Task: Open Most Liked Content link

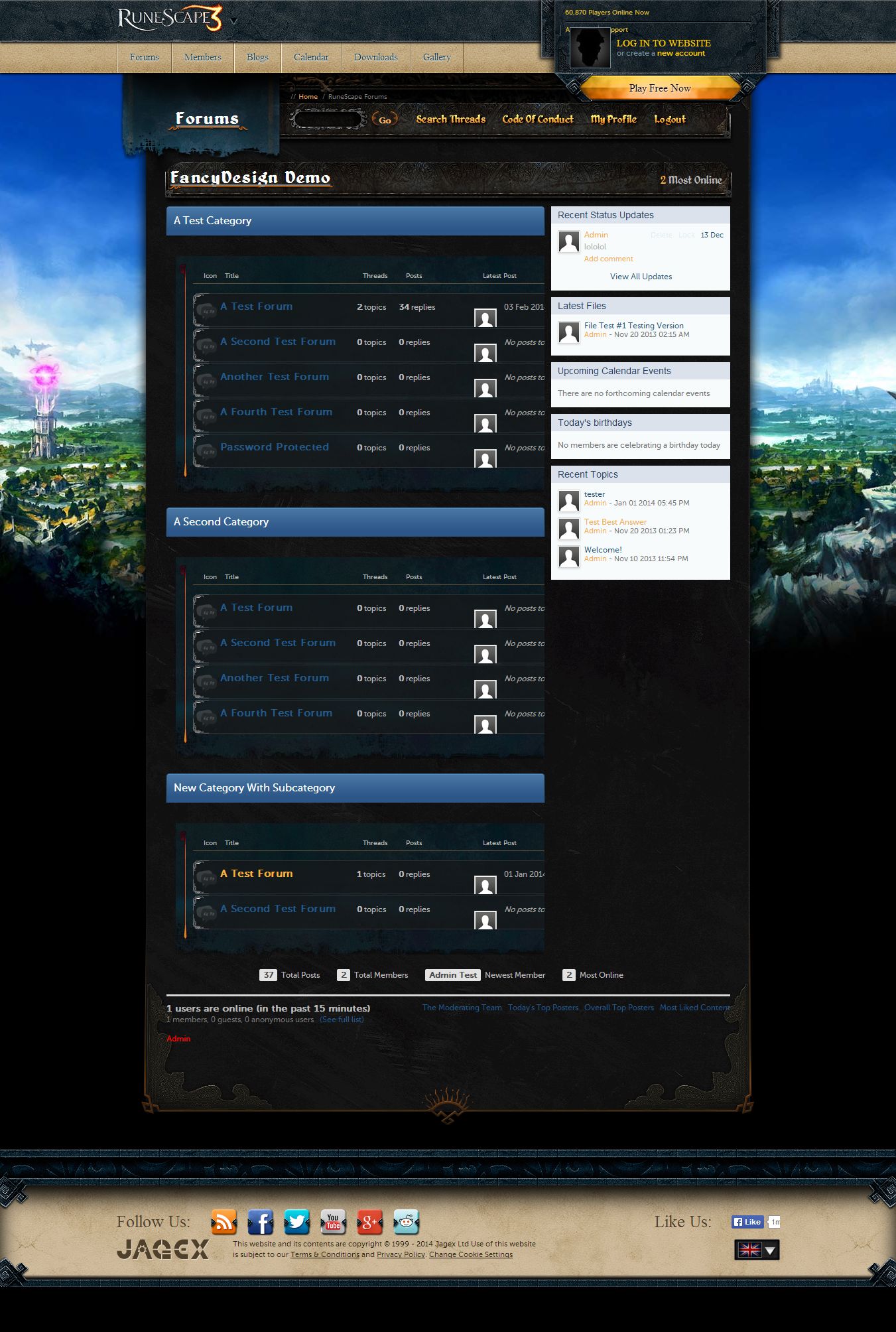Action: [x=694, y=1008]
